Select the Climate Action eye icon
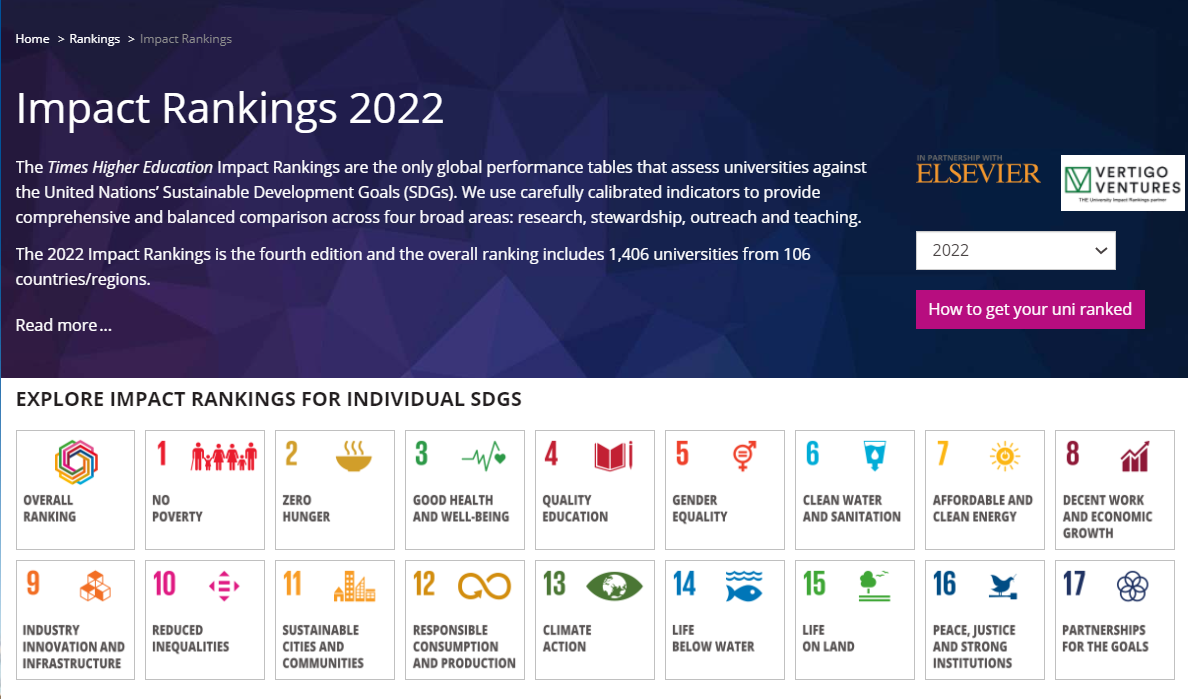 click(614, 586)
